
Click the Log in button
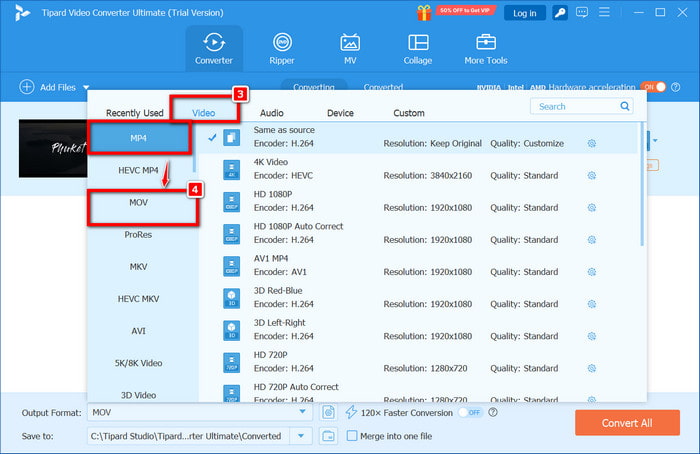[x=525, y=13]
